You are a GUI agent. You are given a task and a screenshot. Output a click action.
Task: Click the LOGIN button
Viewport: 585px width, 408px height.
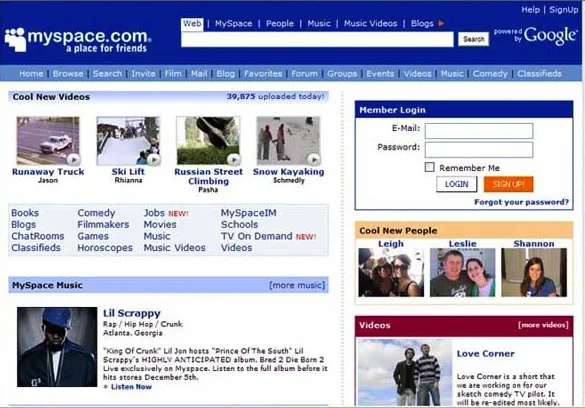point(456,184)
